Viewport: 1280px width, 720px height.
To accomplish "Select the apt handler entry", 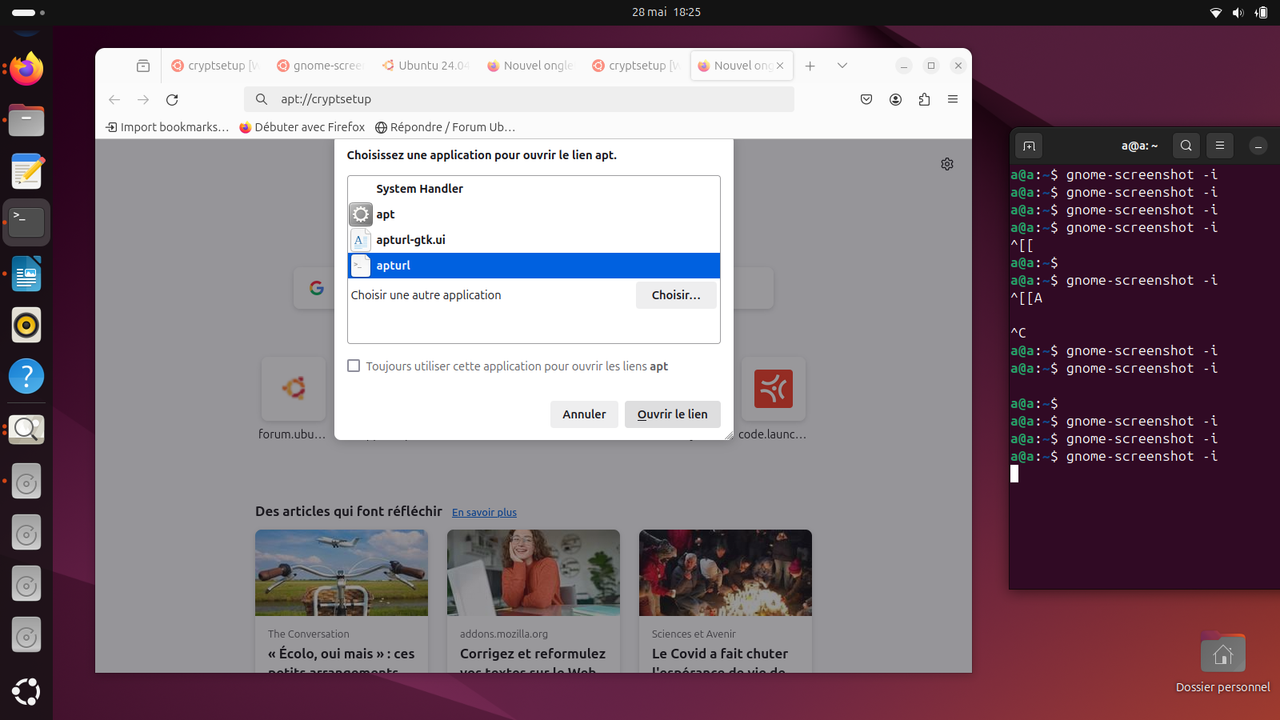I will 534,214.
